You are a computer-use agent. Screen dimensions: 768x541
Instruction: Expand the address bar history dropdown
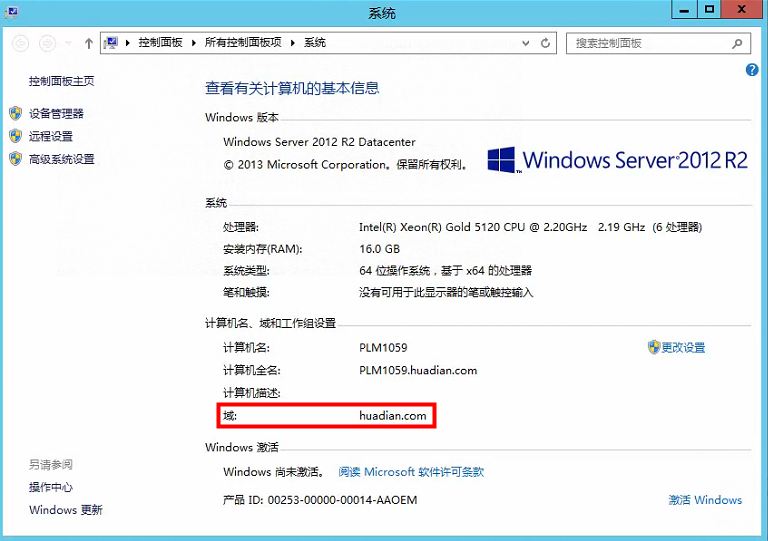pyautogui.click(x=527, y=43)
